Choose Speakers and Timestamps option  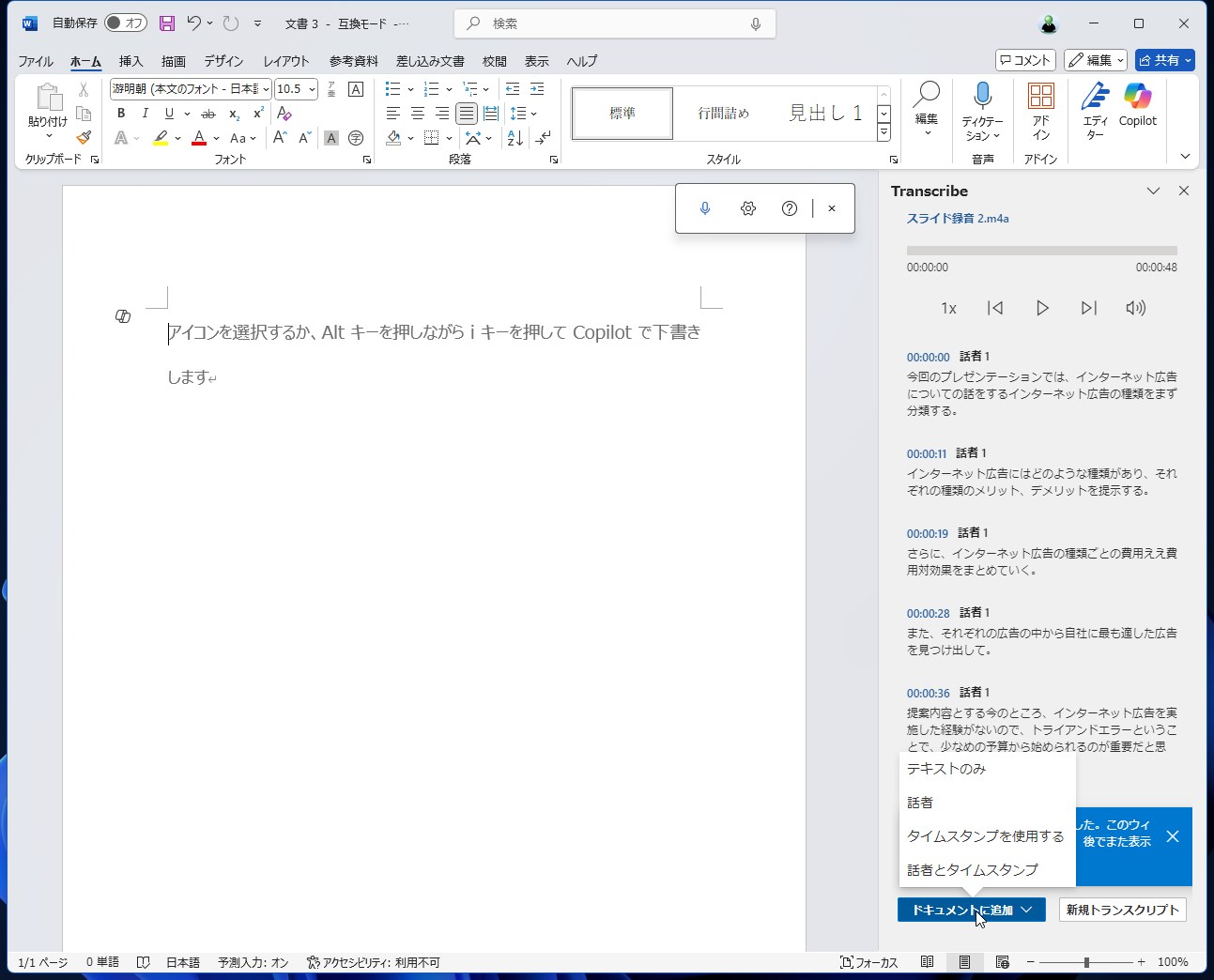tap(987, 870)
